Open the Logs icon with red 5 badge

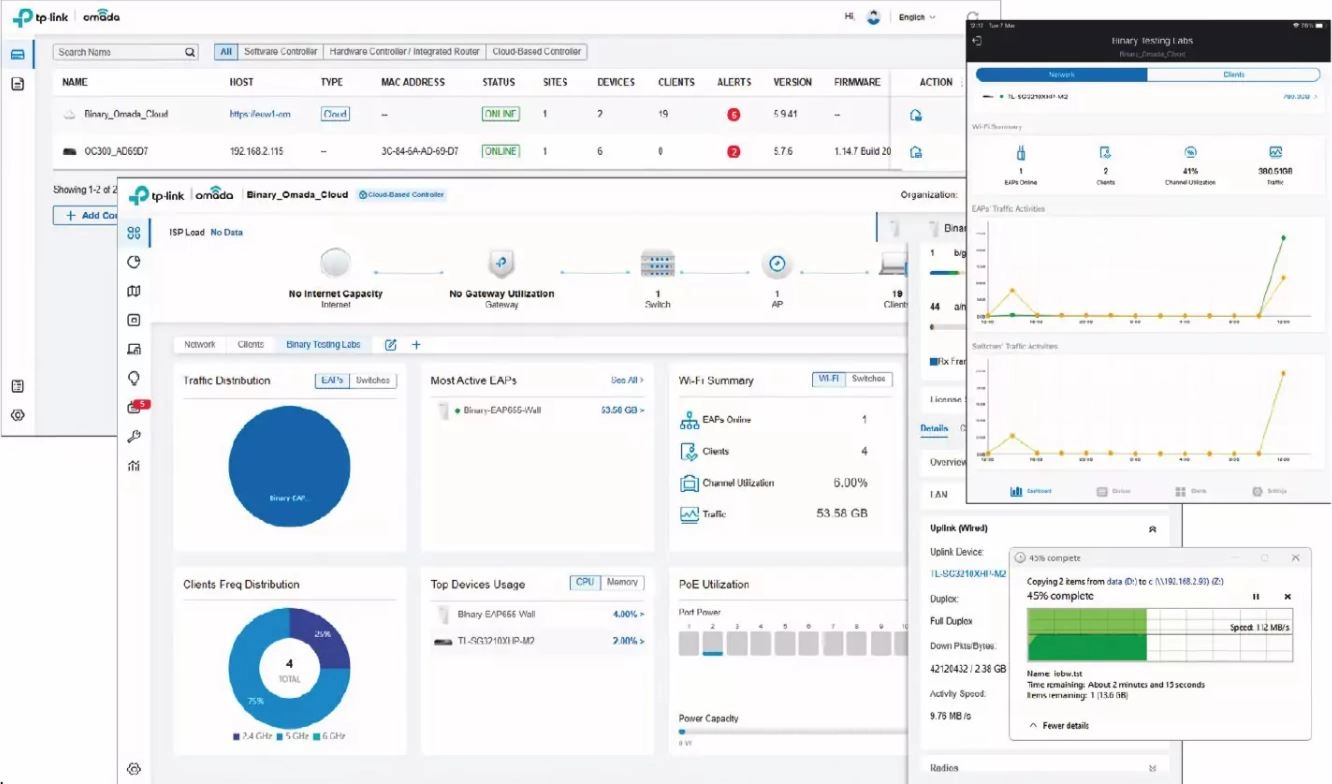point(137,406)
